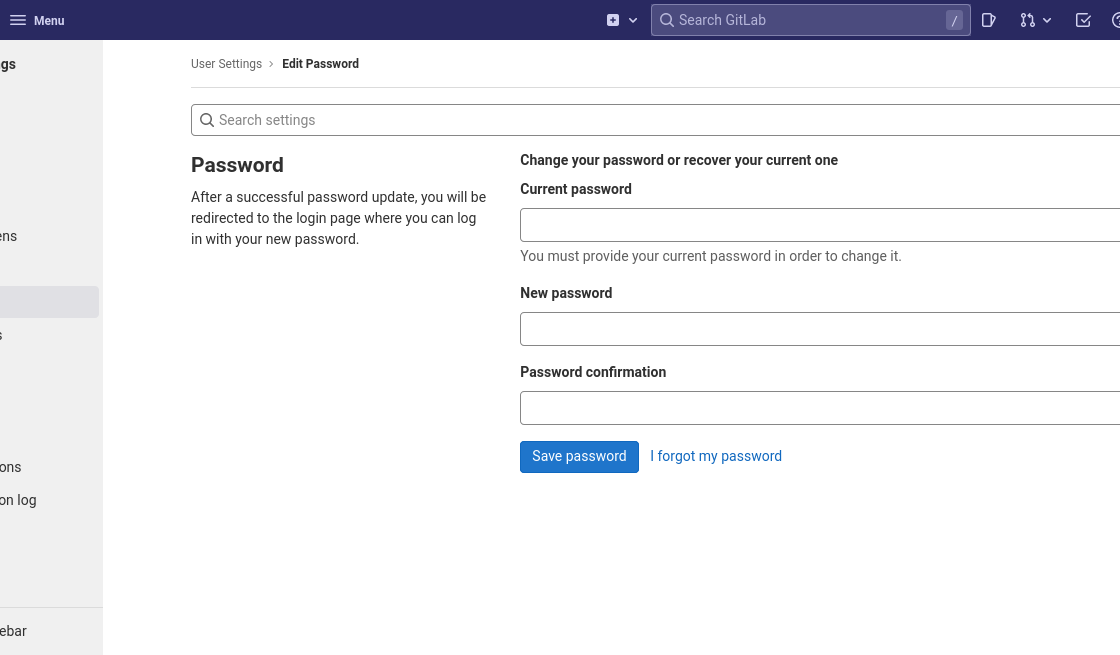Open the I forgot my password link
Image resolution: width=1120 pixels, height=655 pixels.
(x=716, y=456)
